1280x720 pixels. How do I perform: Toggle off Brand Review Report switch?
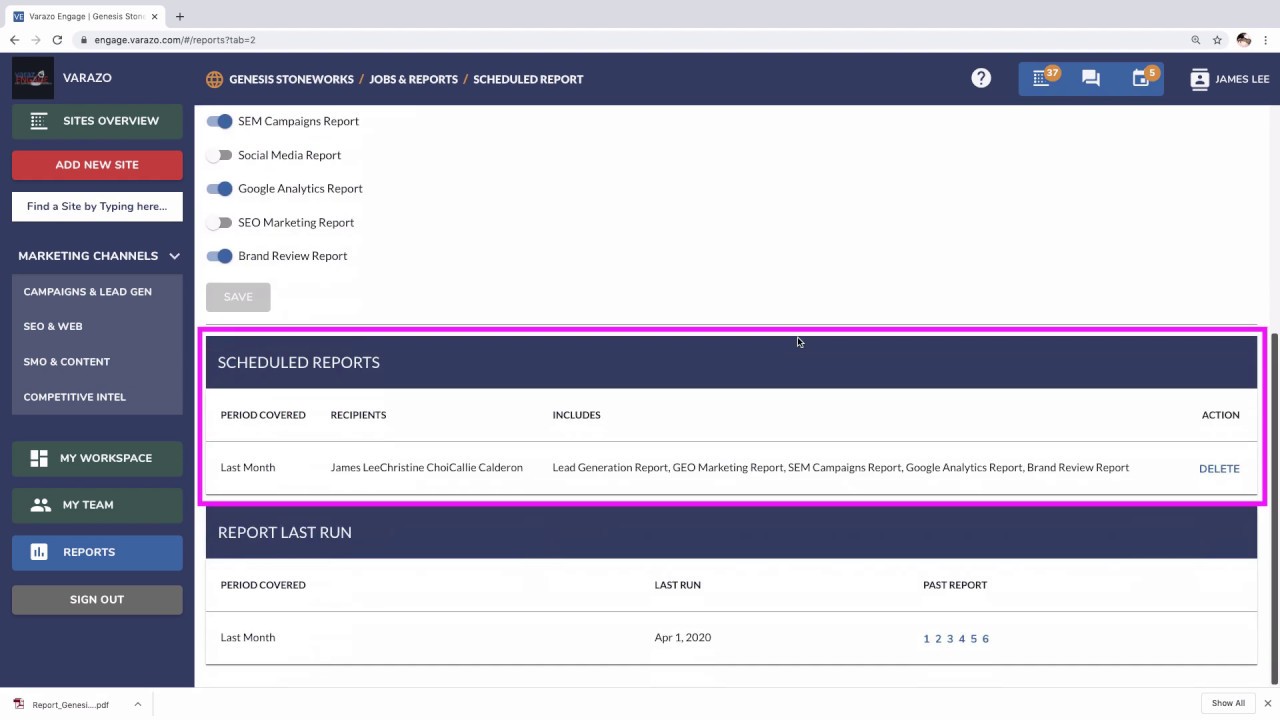pos(219,256)
